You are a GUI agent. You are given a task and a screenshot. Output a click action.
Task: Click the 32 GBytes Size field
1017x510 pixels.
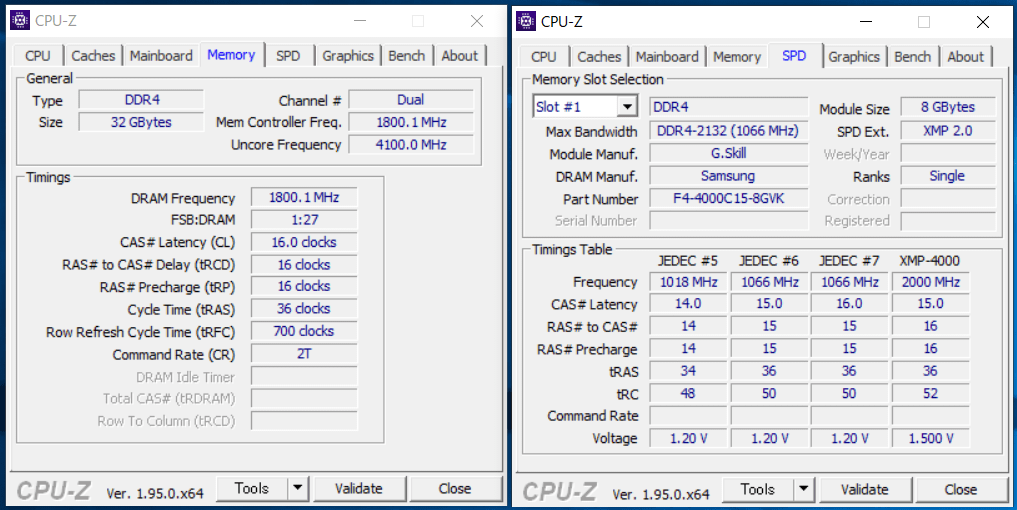pyautogui.click(x=141, y=122)
